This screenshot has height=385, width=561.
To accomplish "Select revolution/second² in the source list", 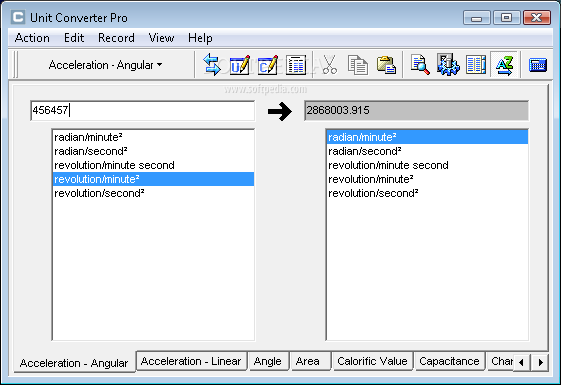I will [153, 193].
